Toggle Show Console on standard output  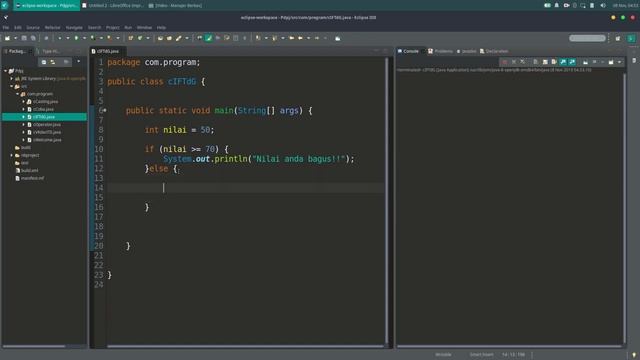point(563,62)
